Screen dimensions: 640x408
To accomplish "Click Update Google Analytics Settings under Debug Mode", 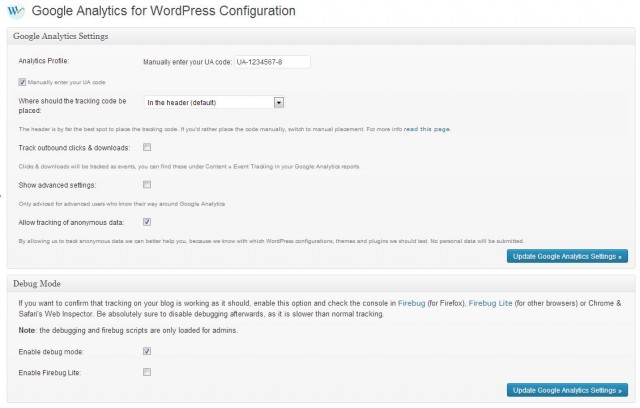I will [567, 390].
